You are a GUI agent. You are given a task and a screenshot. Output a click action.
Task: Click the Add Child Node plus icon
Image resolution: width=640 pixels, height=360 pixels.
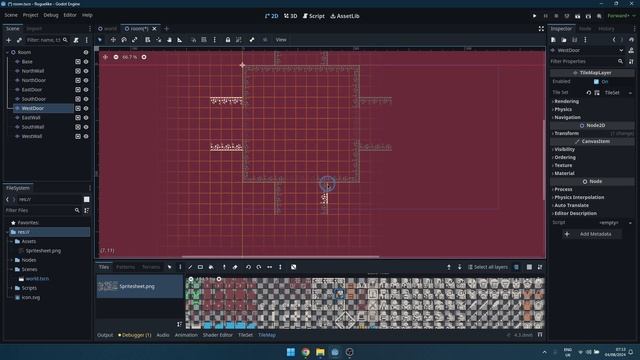8,40
